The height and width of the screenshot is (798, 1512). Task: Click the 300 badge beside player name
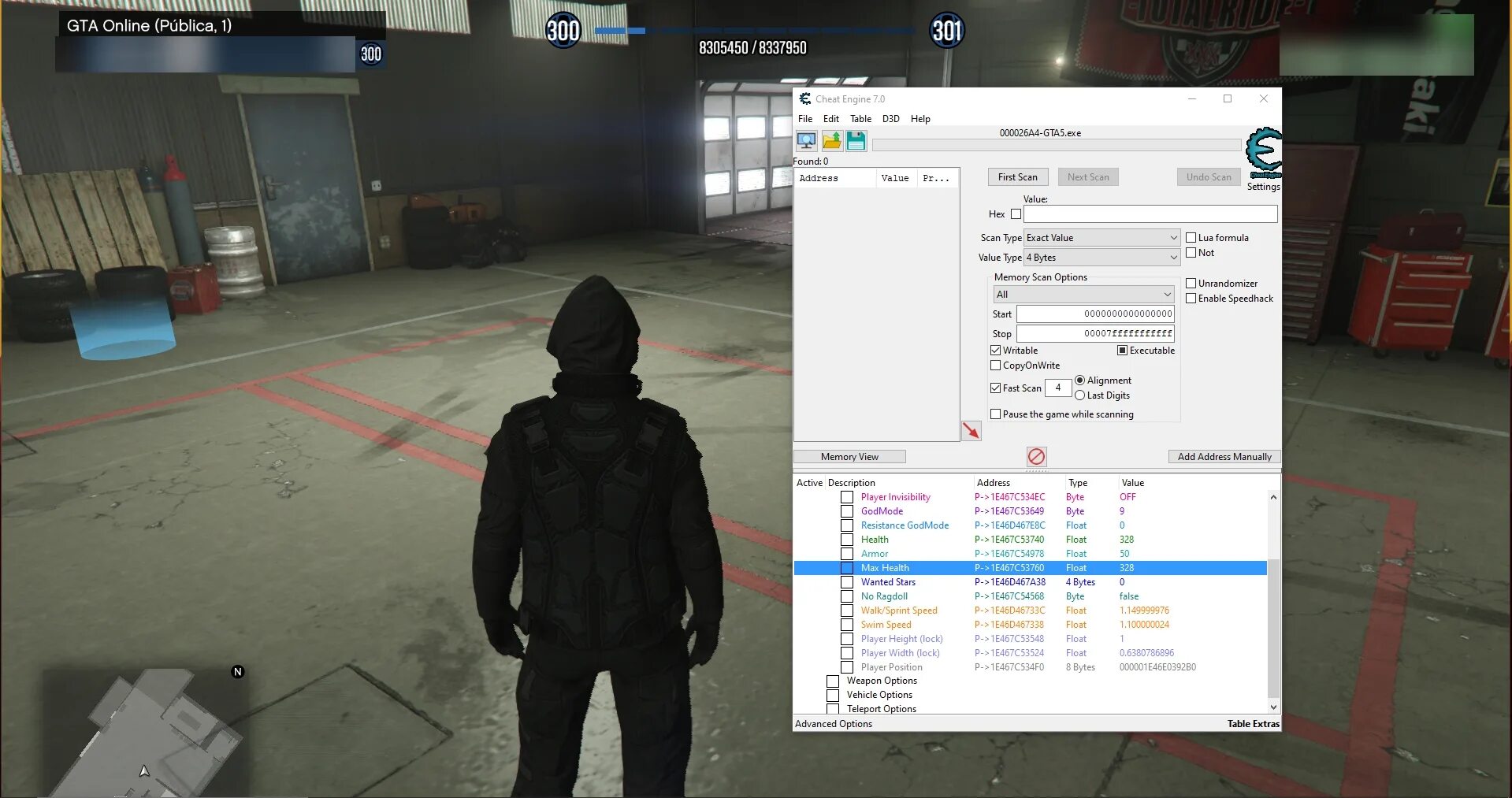(371, 54)
